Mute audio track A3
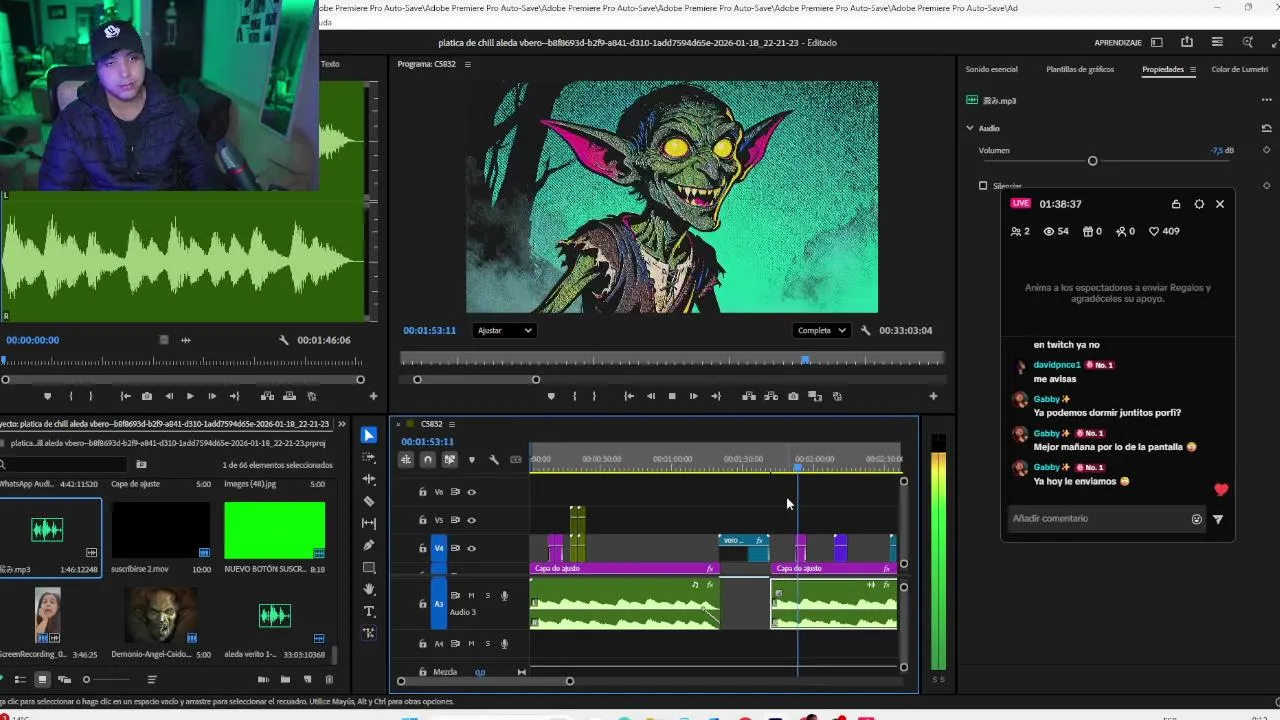Image resolution: width=1280 pixels, height=720 pixels. pyautogui.click(x=471, y=596)
